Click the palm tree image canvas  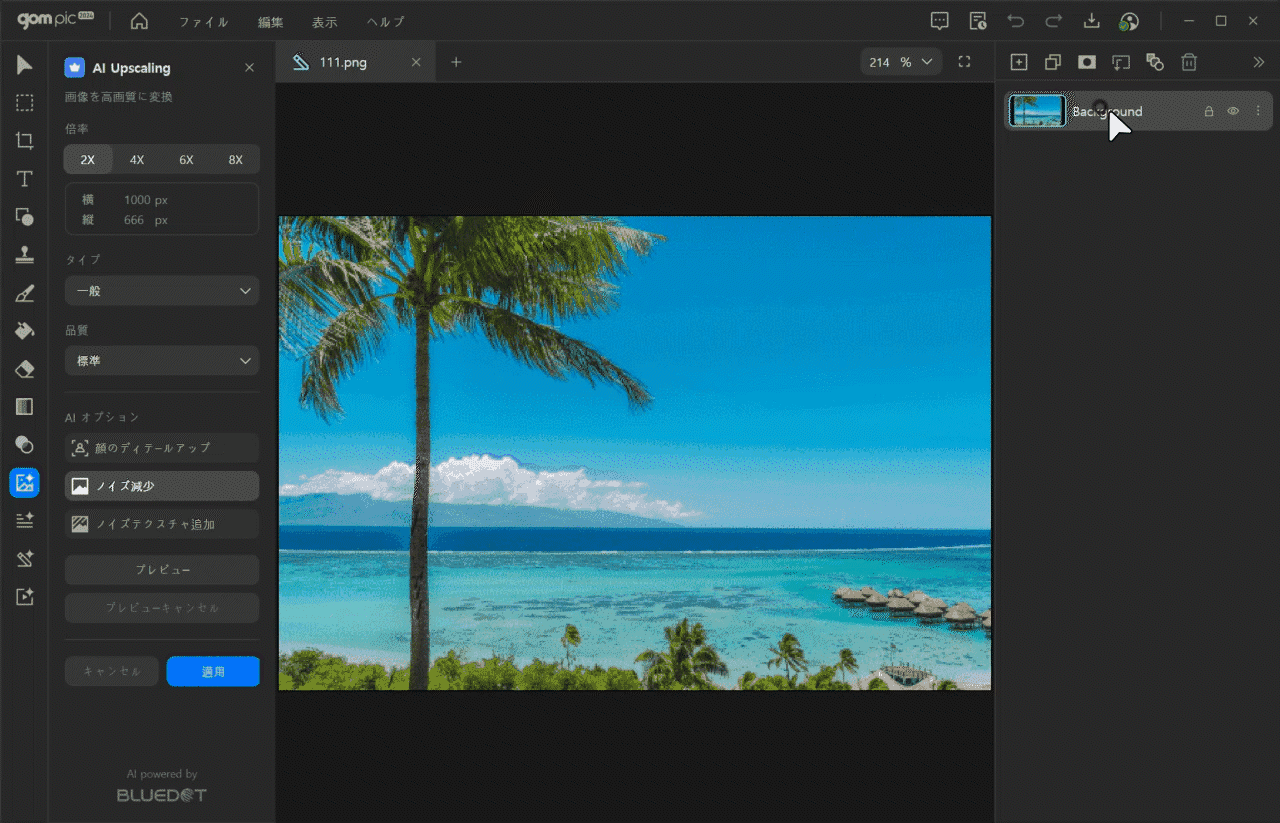[635, 453]
